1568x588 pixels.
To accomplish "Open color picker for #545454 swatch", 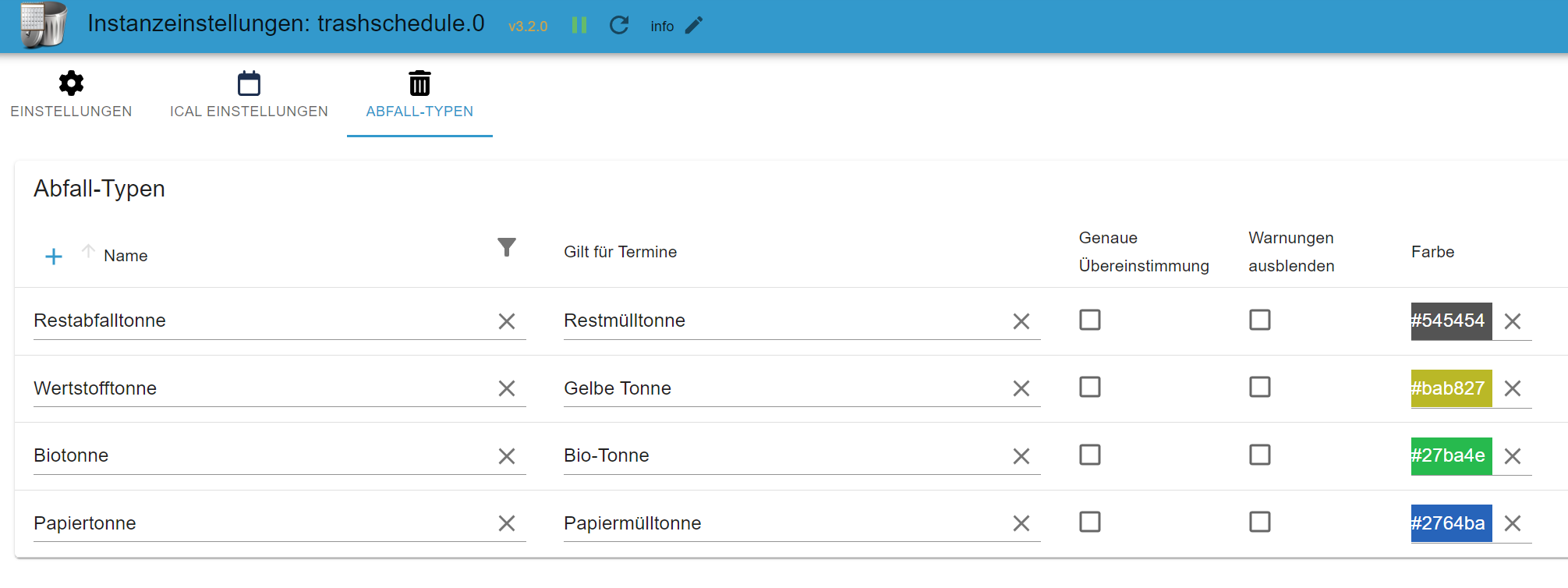I will [1450, 321].
